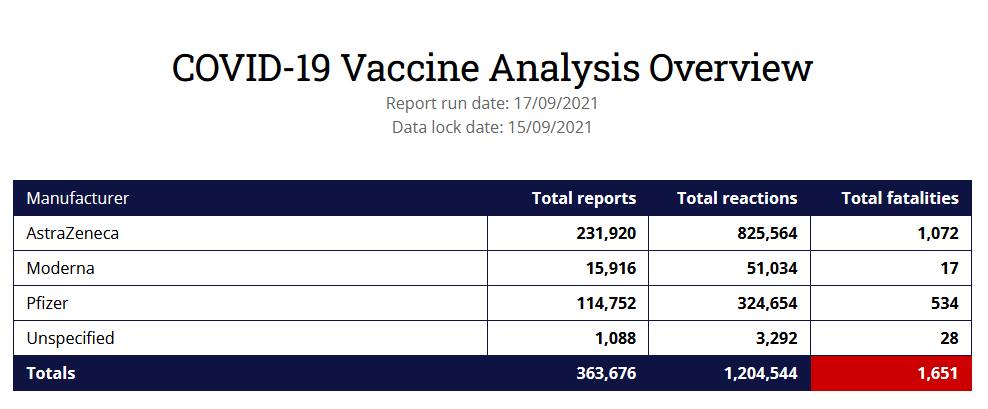Select Pfizer fatalities value 534
The width and height of the screenshot is (988, 409).
[x=943, y=303]
